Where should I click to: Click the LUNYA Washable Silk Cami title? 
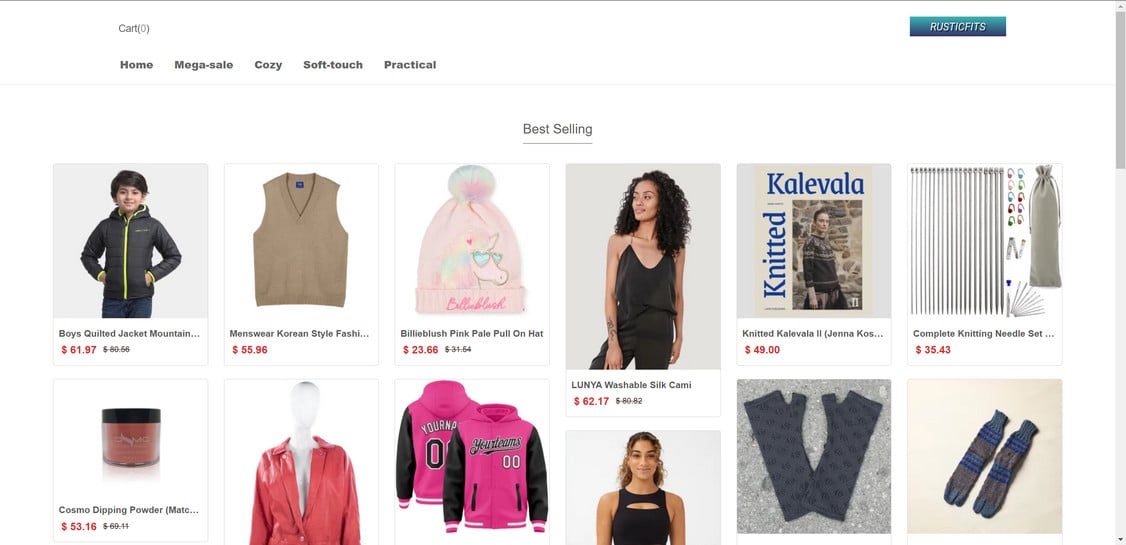click(x=631, y=385)
